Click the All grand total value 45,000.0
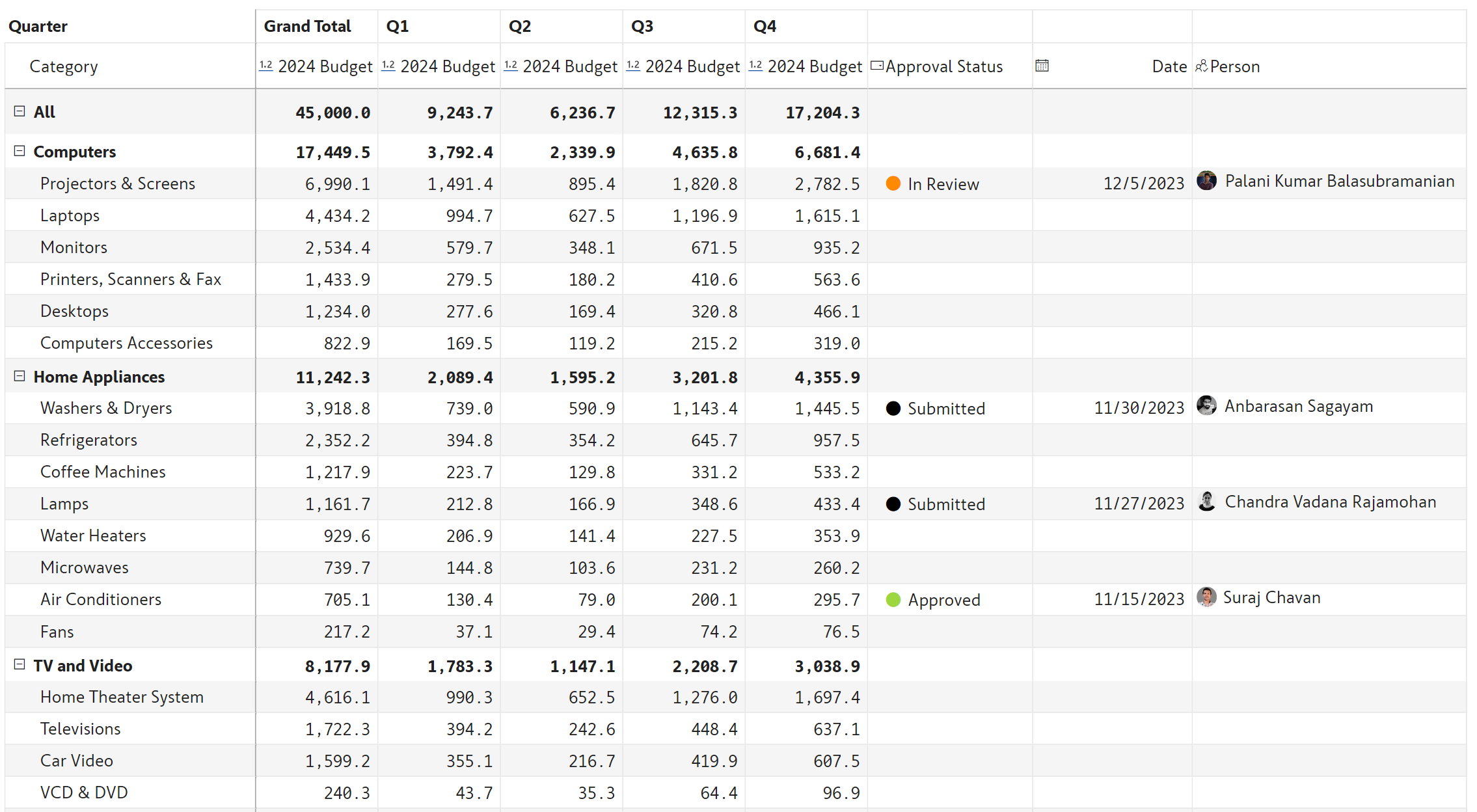The width and height of the screenshot is (1477, 812). pyautogui.click(x=332, y=113)
